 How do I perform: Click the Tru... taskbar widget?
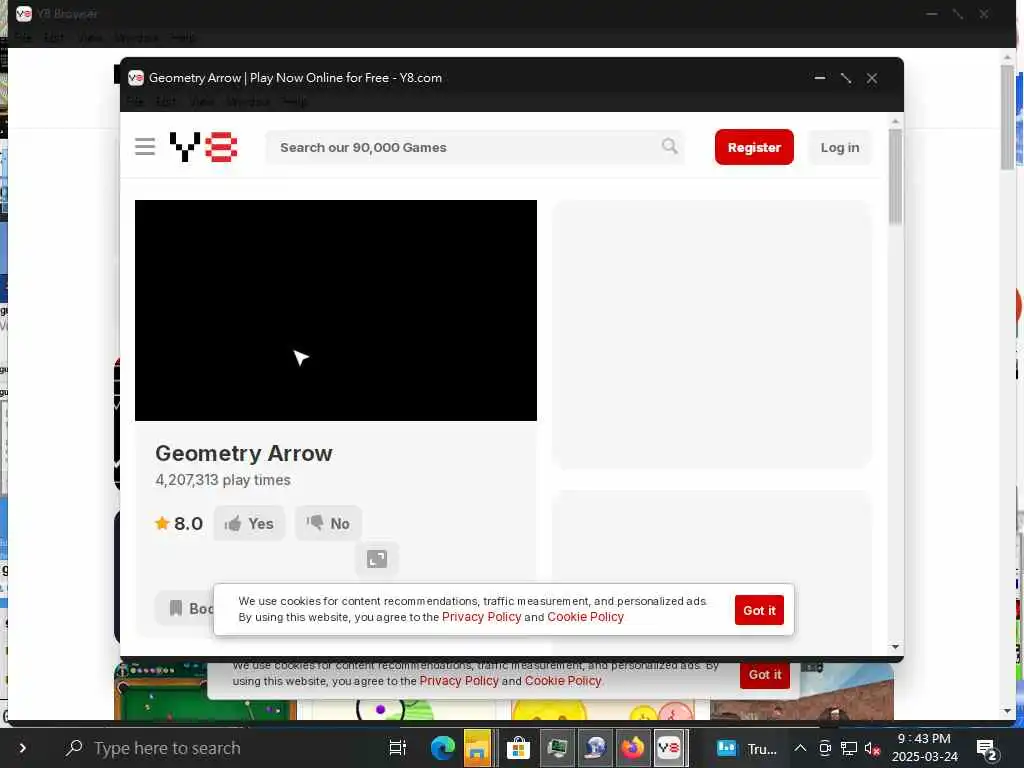[x=746, y=748]
